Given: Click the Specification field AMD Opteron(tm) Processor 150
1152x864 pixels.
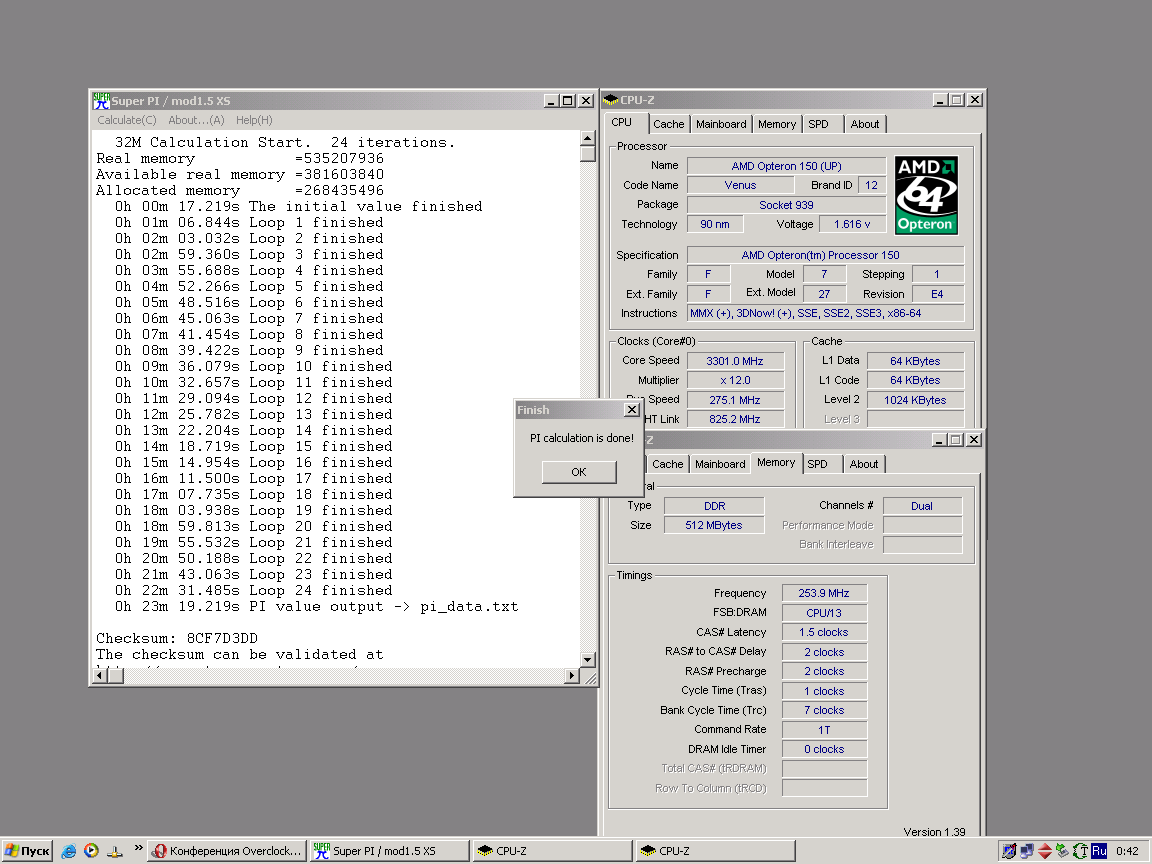Looking at the screenshot, I should click(826, 255).
